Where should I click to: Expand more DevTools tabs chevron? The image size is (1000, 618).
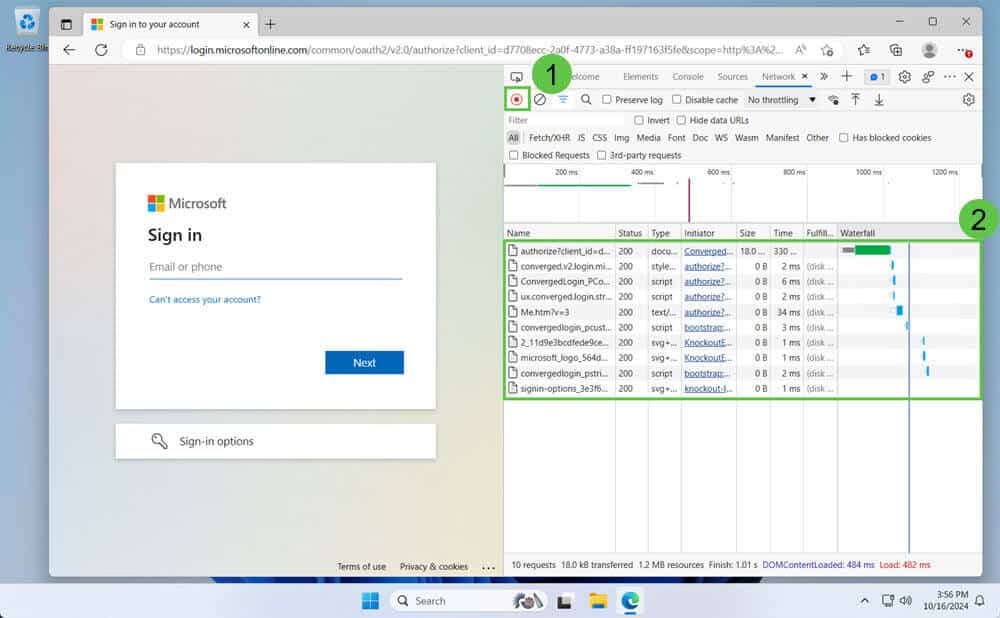coord(824,77)
